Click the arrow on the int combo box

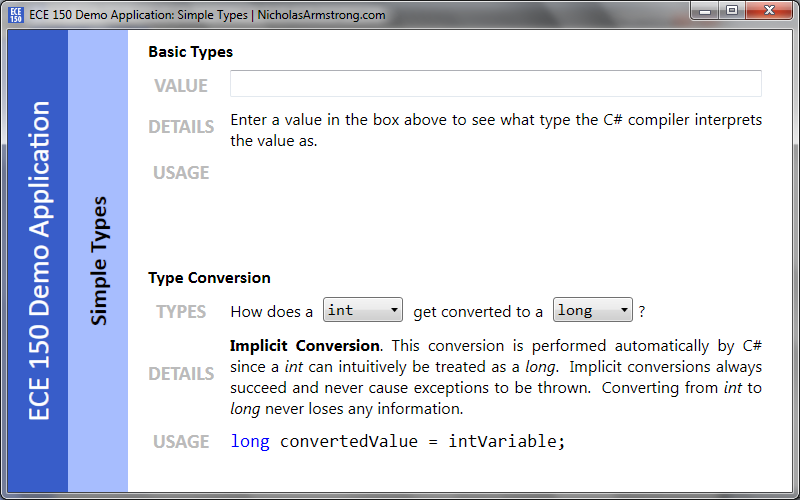[394, 310]
